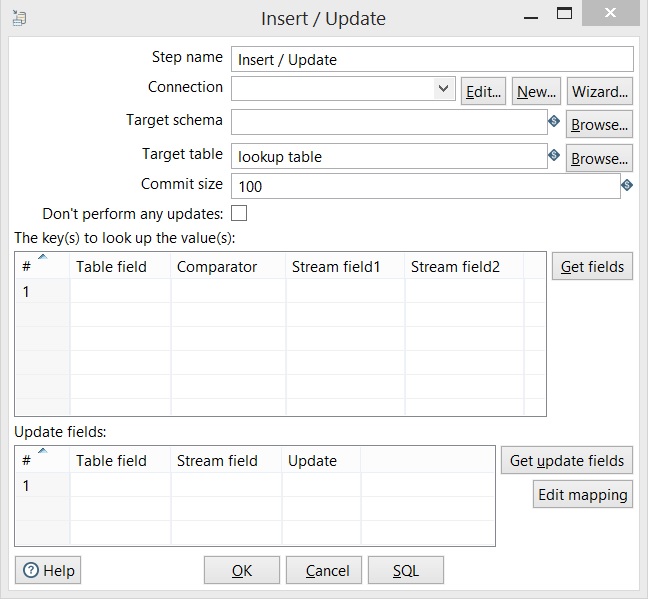Click the variable icon beside Commit size
Screen dimensions: 648x602
click(x=627, y=186)
